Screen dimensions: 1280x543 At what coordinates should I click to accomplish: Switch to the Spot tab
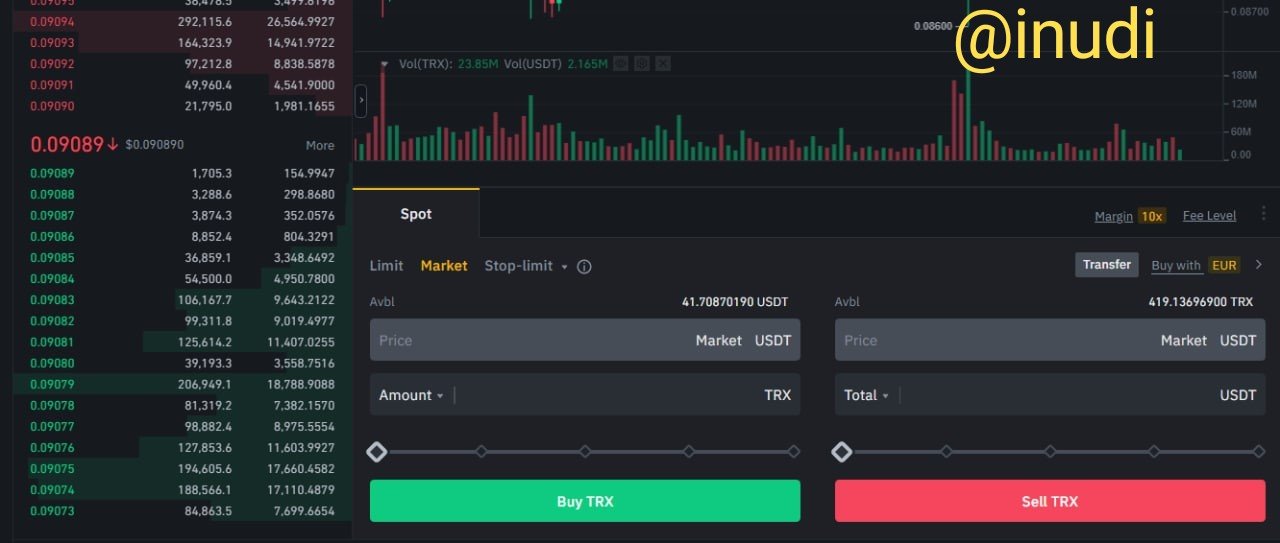tap(416, 214)
